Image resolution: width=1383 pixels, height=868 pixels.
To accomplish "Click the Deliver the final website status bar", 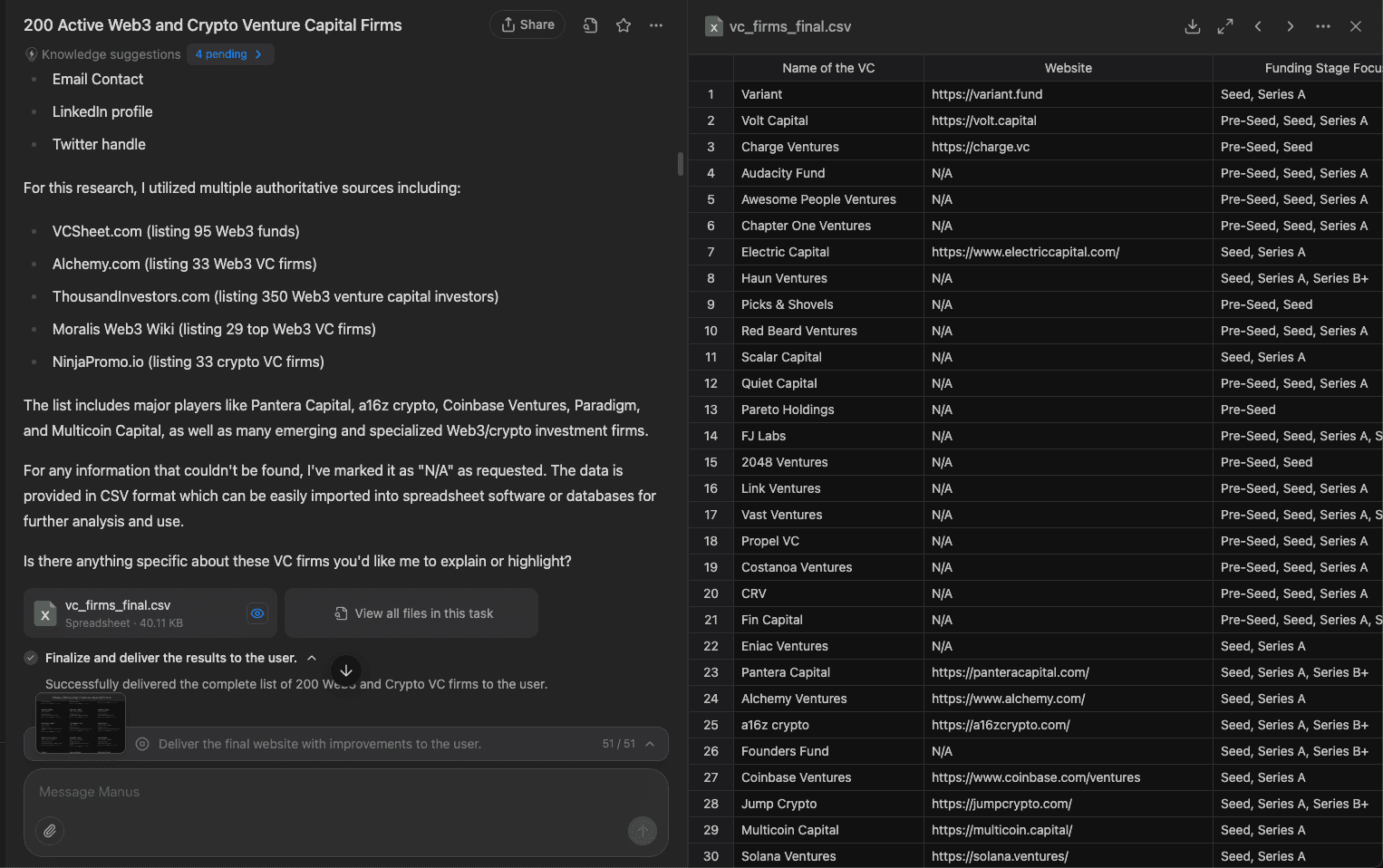I will [346, 744].
